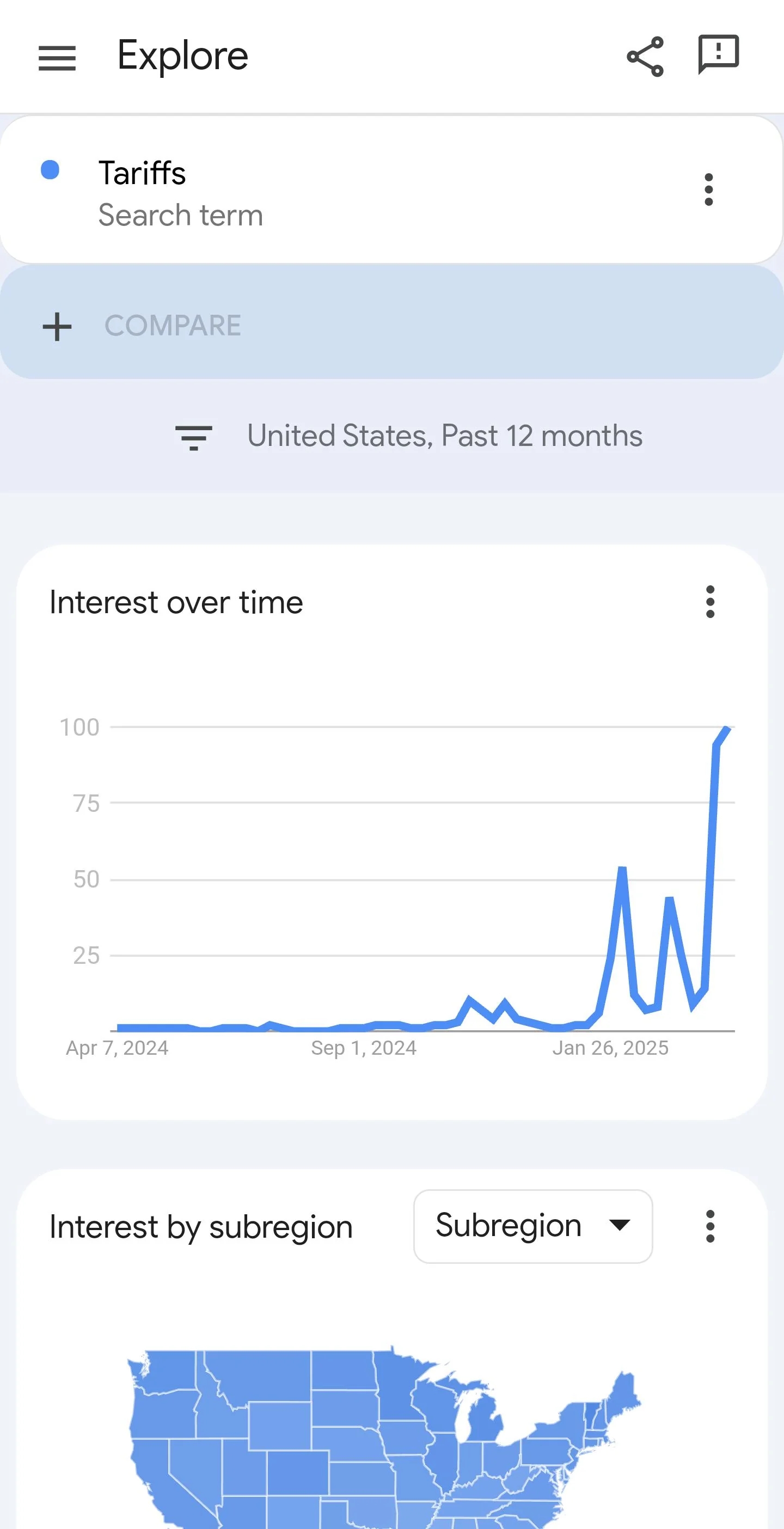The height and width of the screenshot is (1529, 784).
Task: Click the plus icon to add comparison
Action: [57, 327]
